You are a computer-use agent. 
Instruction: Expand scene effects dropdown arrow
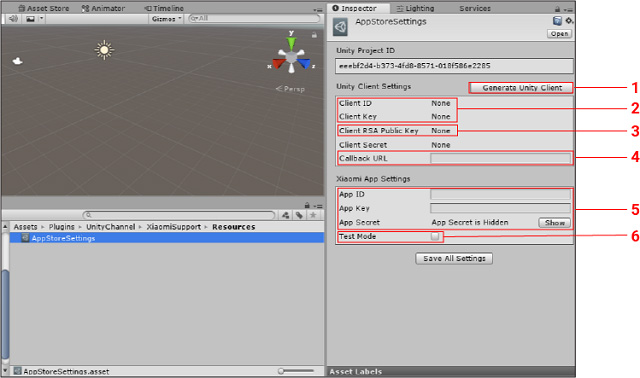(41, 19)
